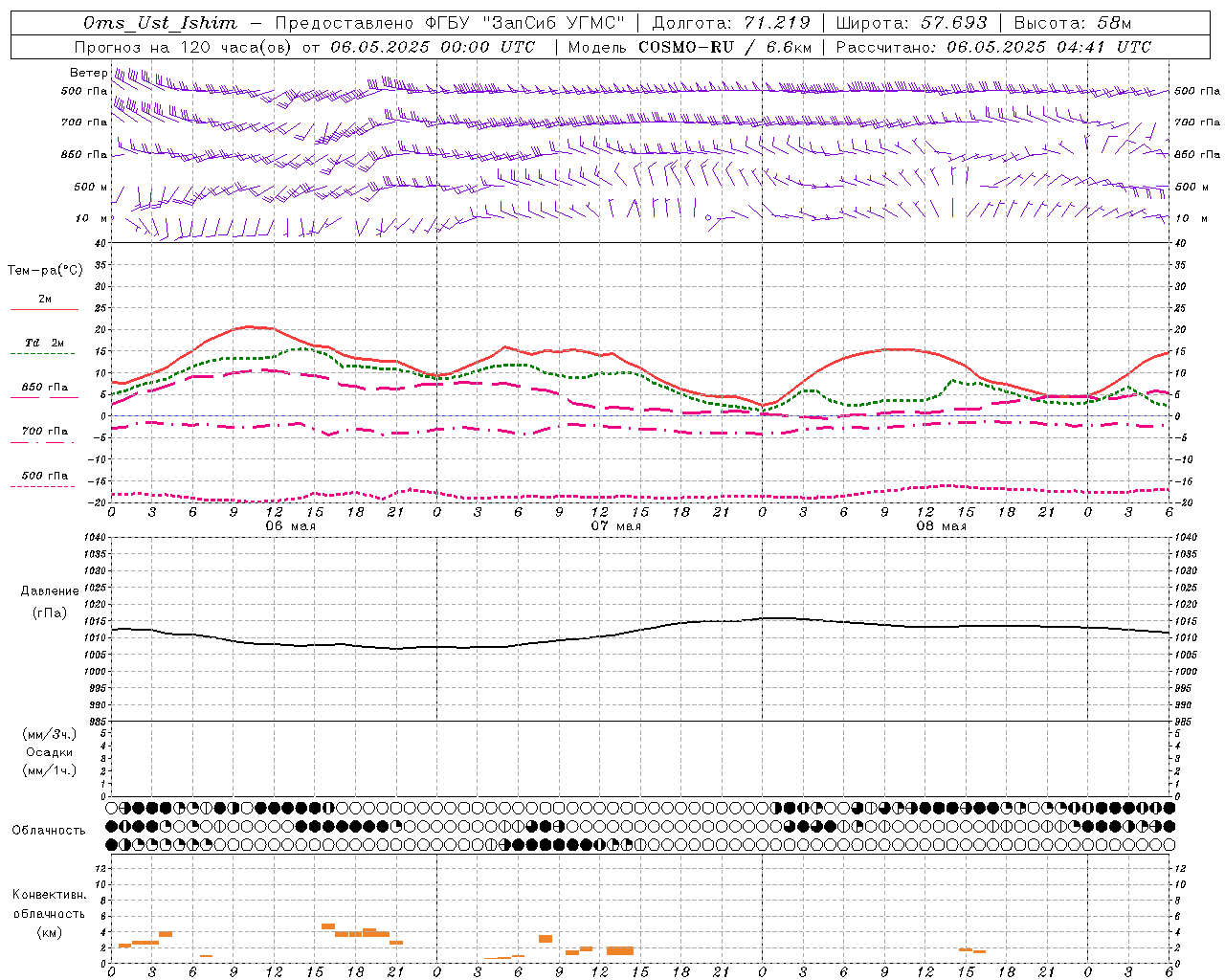Click the red 2м temperature legend line
The image size is (1225, 980).
(44, 310)
